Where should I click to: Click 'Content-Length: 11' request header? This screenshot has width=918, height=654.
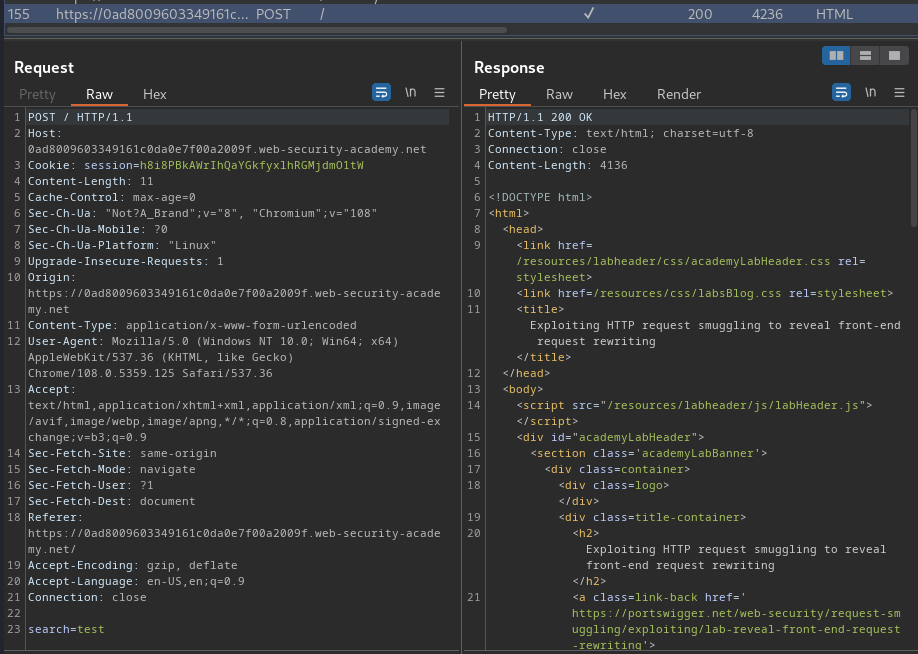point(90,182)
